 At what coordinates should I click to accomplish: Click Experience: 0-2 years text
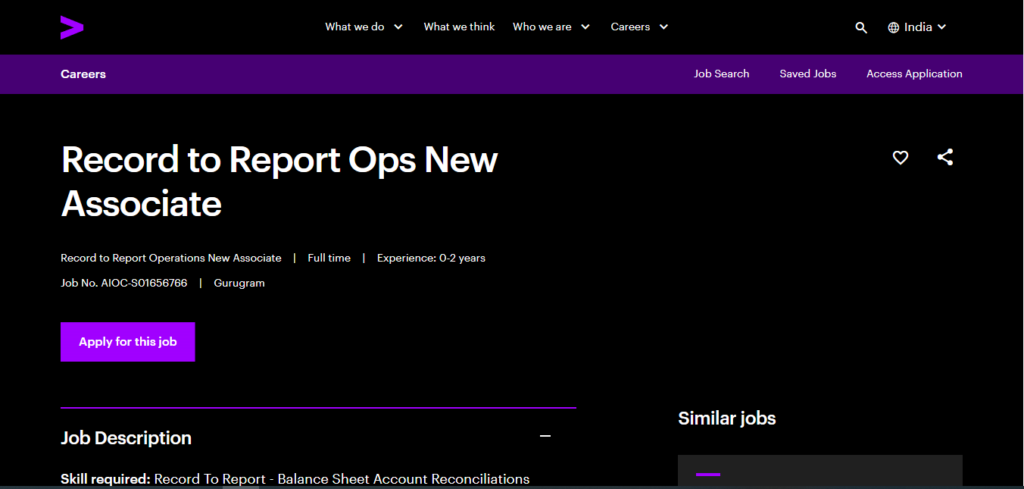431,258
